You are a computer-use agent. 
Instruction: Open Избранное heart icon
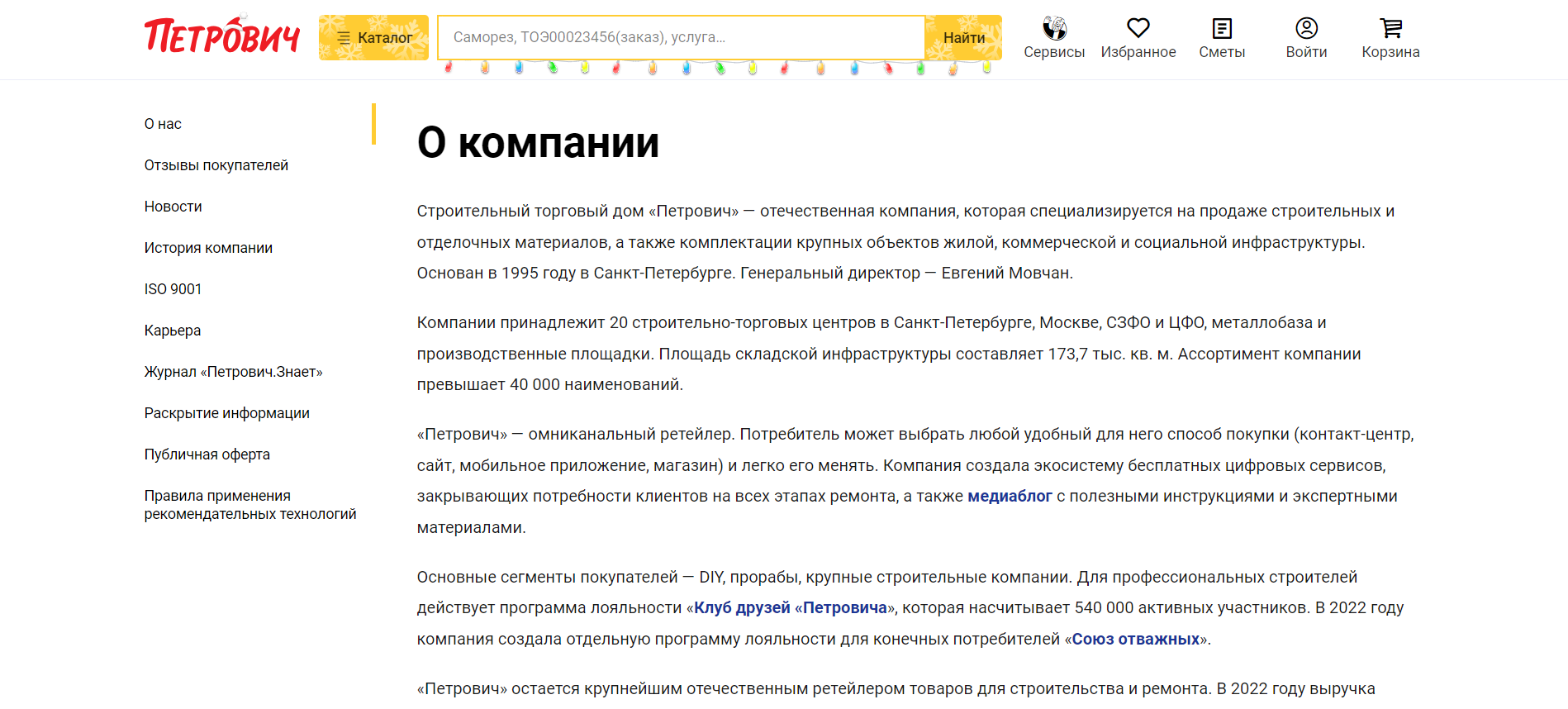1138,29
